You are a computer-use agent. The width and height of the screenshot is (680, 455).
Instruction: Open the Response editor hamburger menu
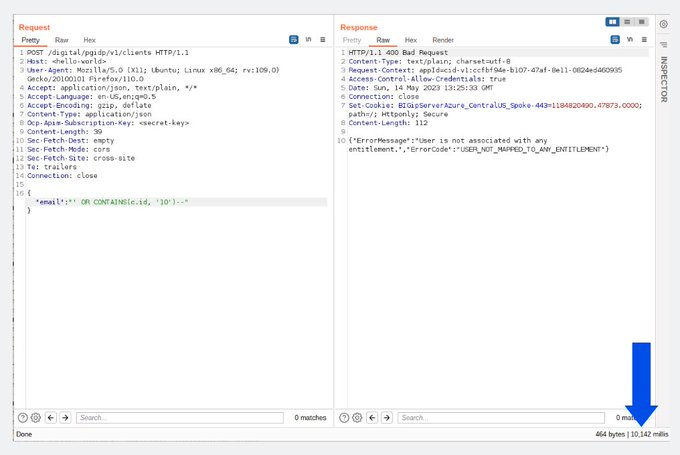coord(644,39)
